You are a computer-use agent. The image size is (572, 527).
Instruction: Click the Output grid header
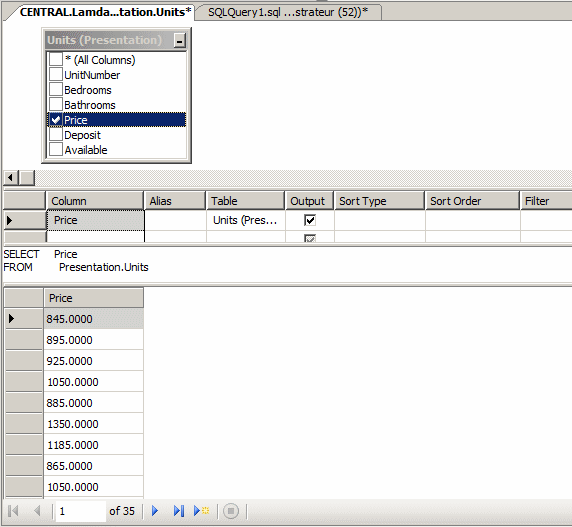coord(309,201)
